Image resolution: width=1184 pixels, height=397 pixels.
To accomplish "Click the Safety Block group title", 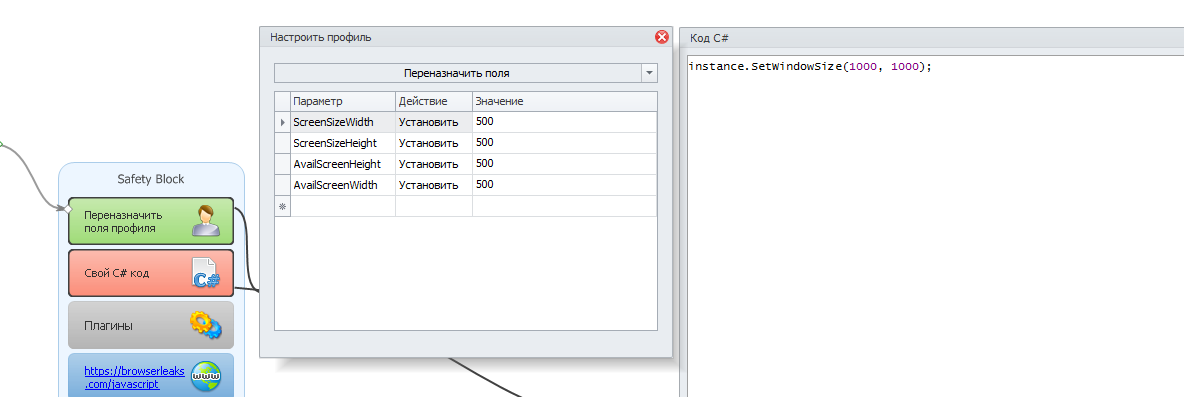I will coord(151,179).
